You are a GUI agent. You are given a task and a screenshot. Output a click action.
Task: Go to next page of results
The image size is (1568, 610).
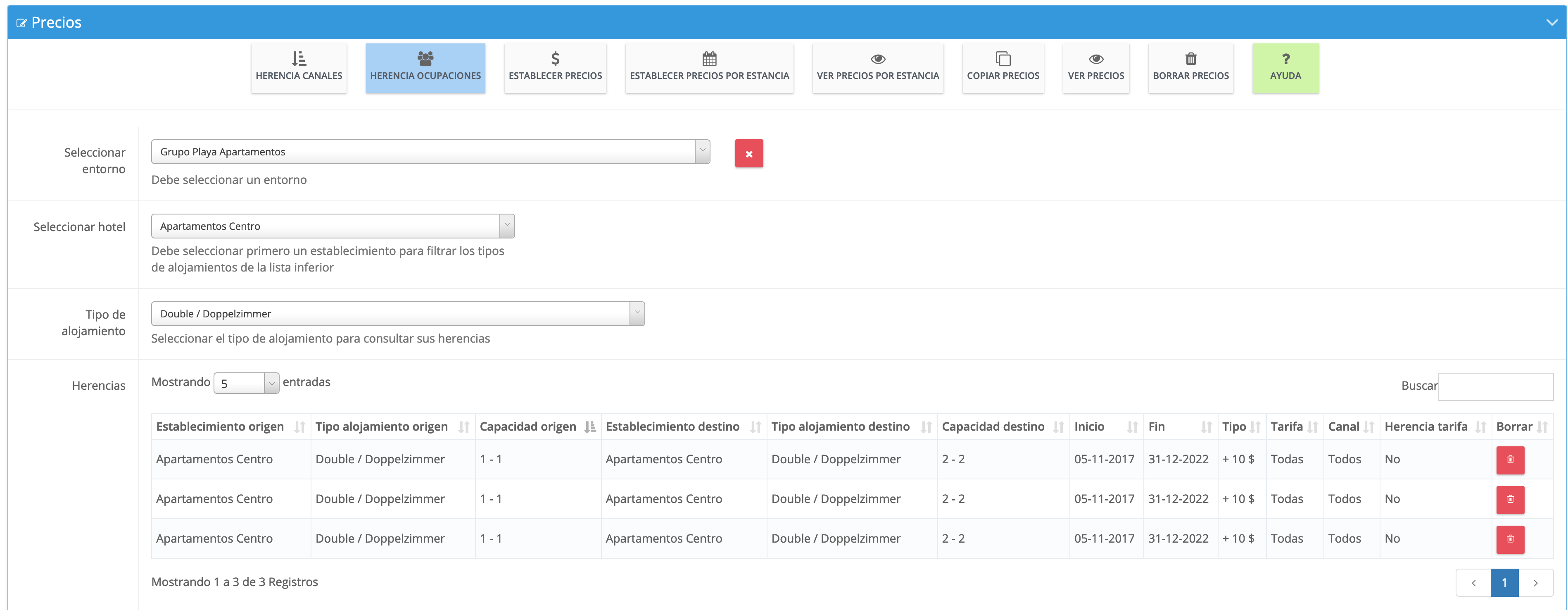pos(1535,583)
